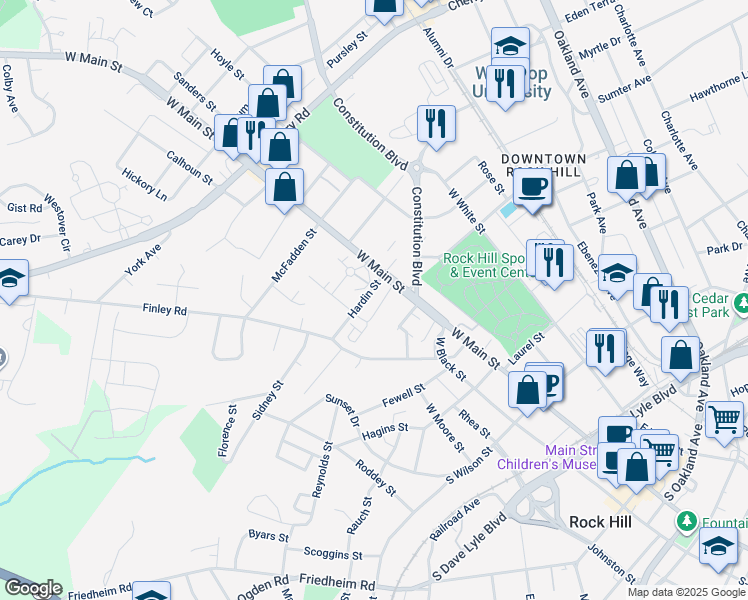
Task: Select the S Dave Lyle Blvd label
Action: 469,546
